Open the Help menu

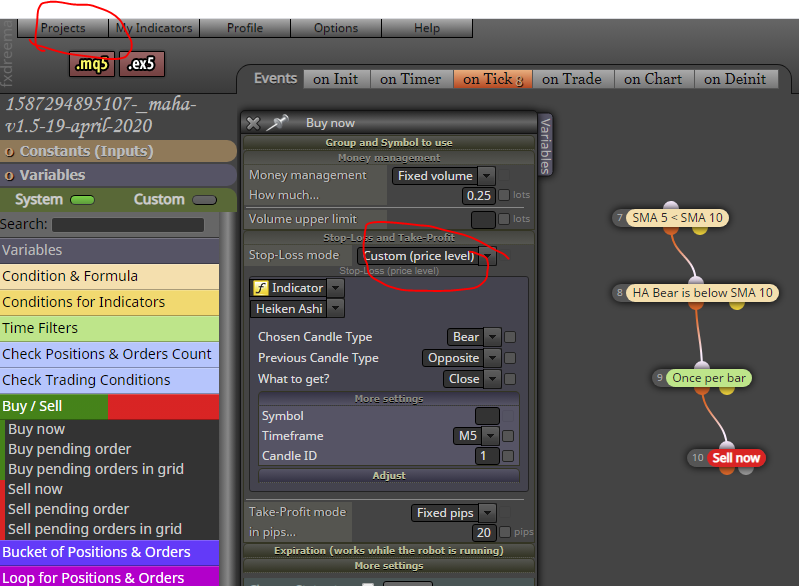click(427, 28)
